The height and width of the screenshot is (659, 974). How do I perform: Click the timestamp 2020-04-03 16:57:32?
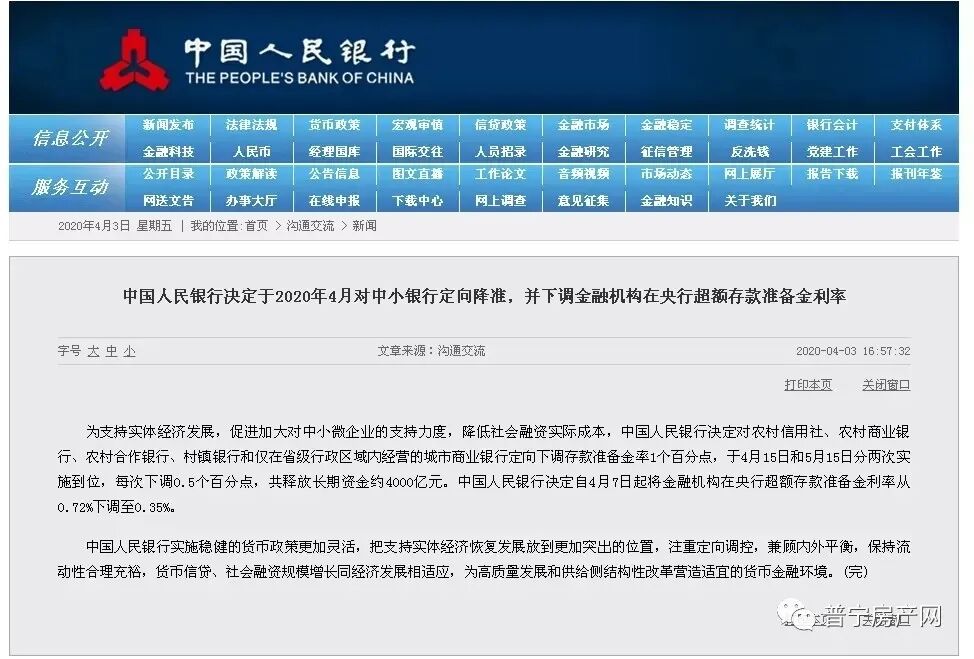(853, 352)
